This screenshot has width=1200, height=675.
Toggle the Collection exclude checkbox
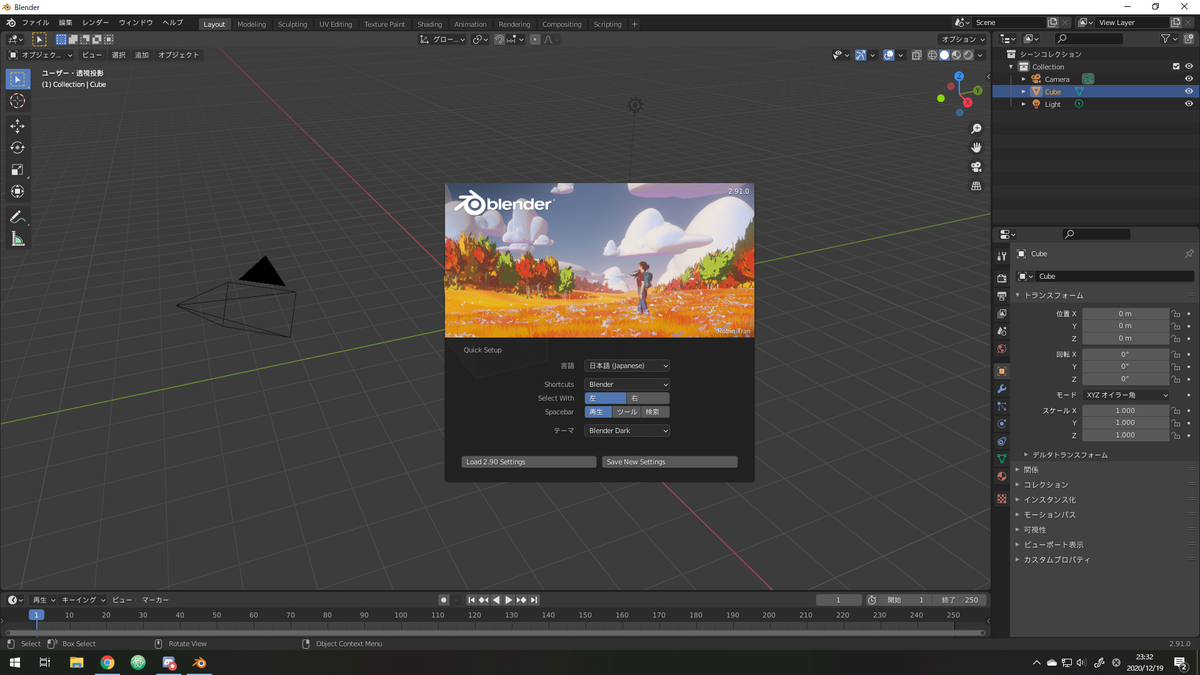pyautogui.click(x=1175, y=67)
